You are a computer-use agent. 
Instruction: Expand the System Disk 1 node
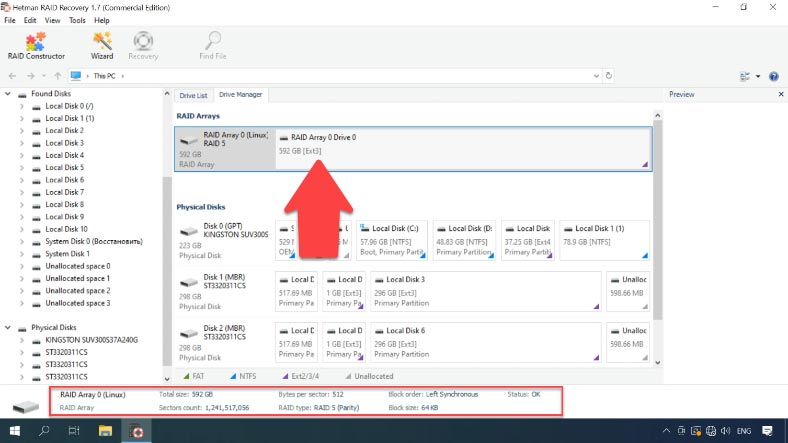22,254
